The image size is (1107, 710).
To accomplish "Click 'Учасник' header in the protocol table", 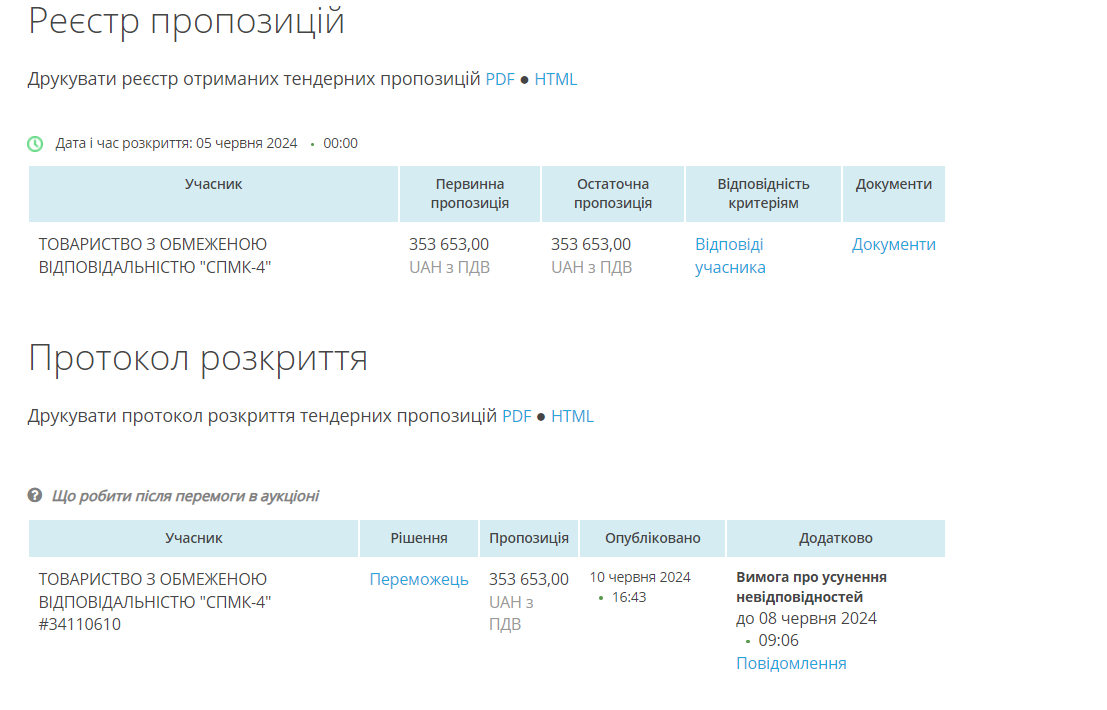I will coord(193,538).
